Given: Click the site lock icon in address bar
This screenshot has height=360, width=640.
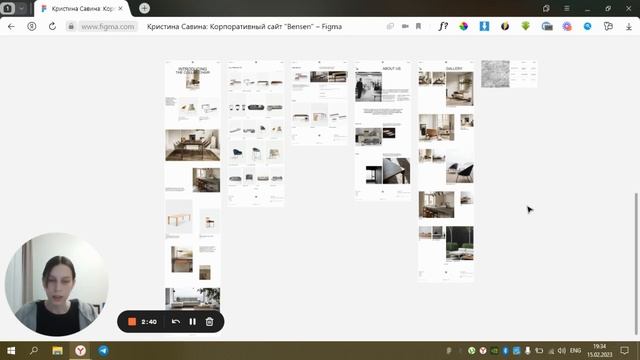Looking at the screenshot, I should click(x=71, y=27).
